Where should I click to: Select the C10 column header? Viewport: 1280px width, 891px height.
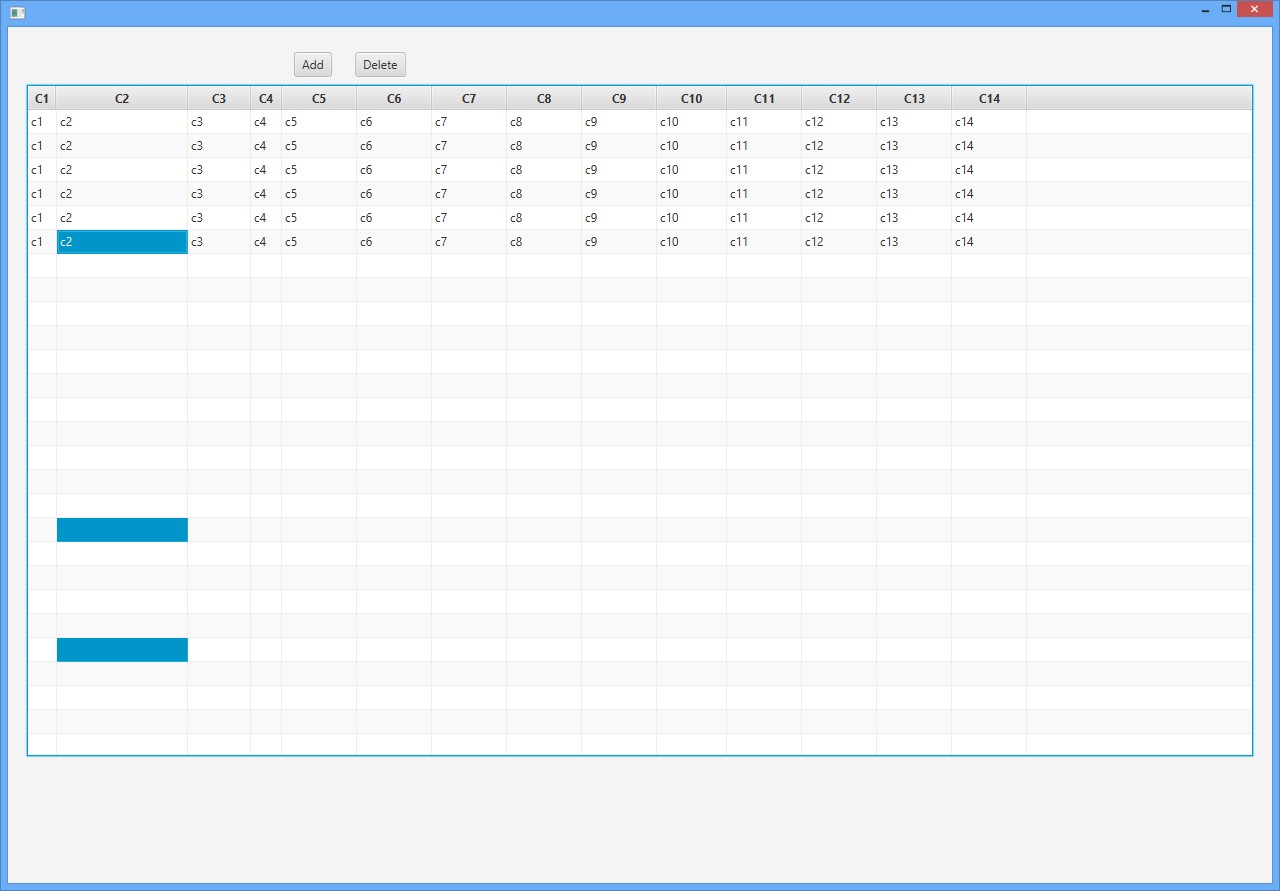click(691, 98)
